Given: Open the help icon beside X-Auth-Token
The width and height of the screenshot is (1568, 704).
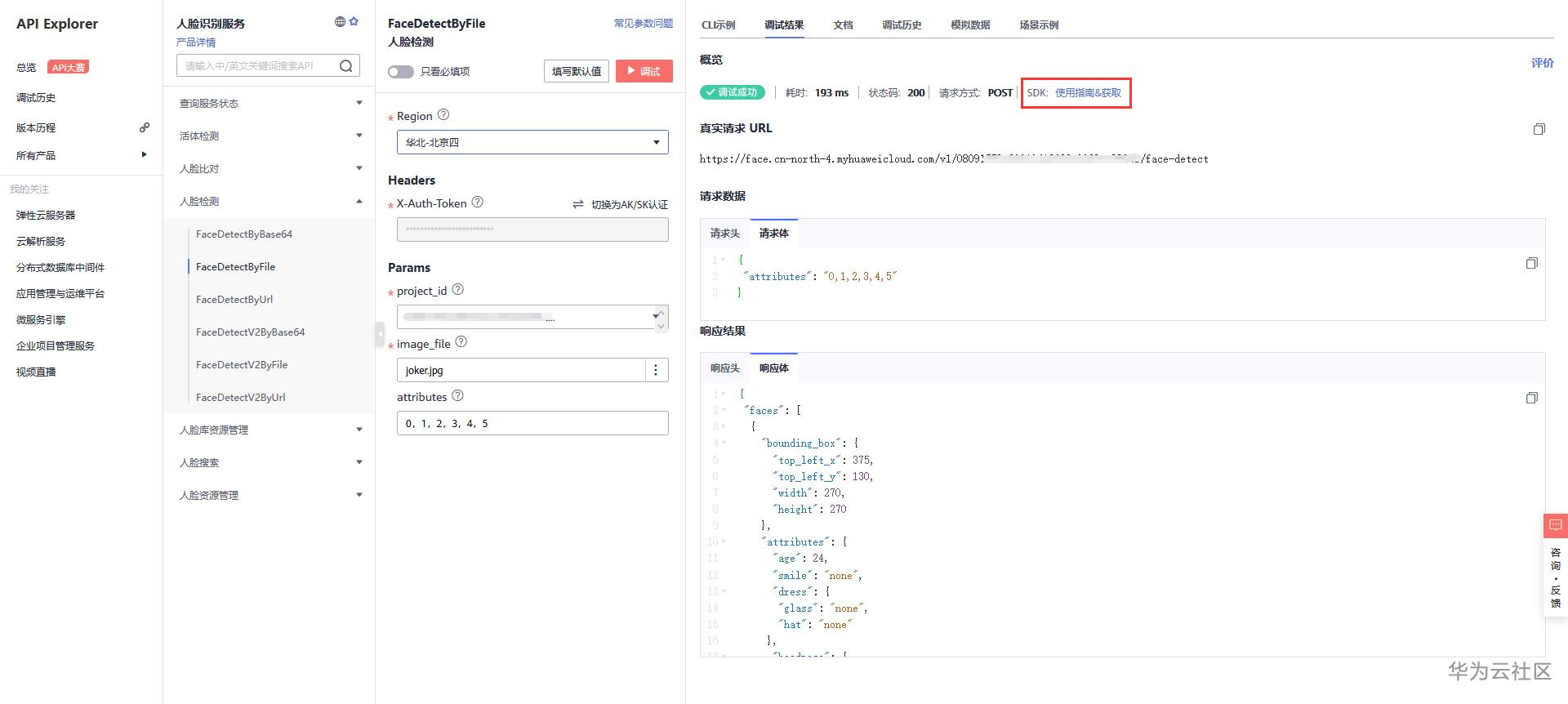Looking at the screenshot, I should 478,203.
